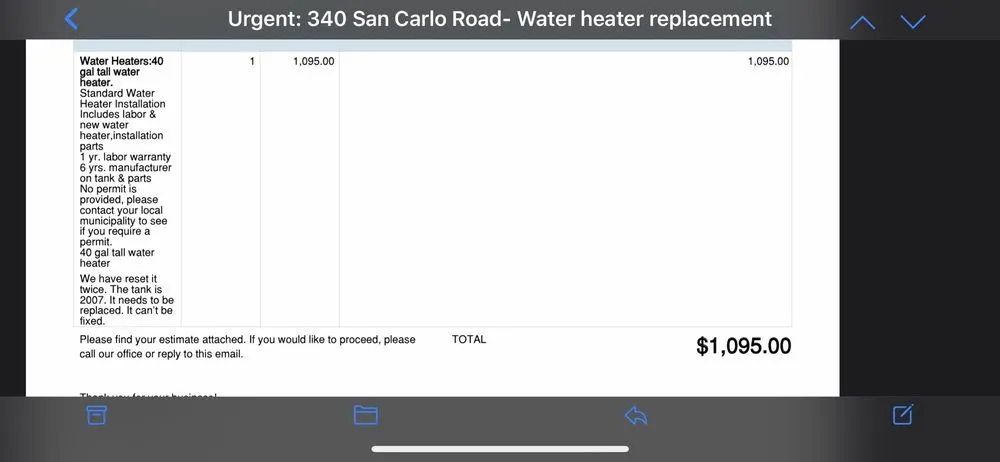Viewport: 1000px width, 462px height.
Task: Tap the large $1,095.00 total amount
Action: click(x=743, y=346)
